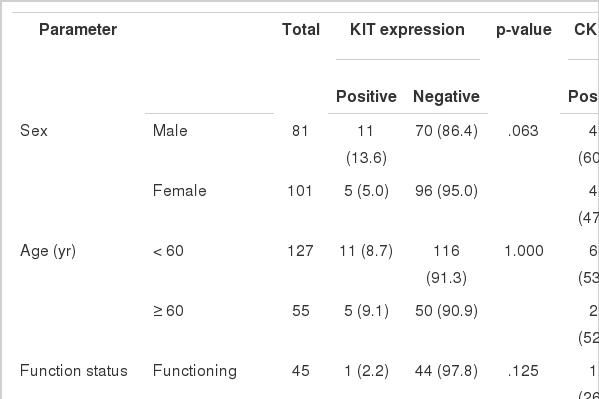Viewport: 599px width, 399px height.
Task: Click the Female category cell
Action: coord(180,191)
